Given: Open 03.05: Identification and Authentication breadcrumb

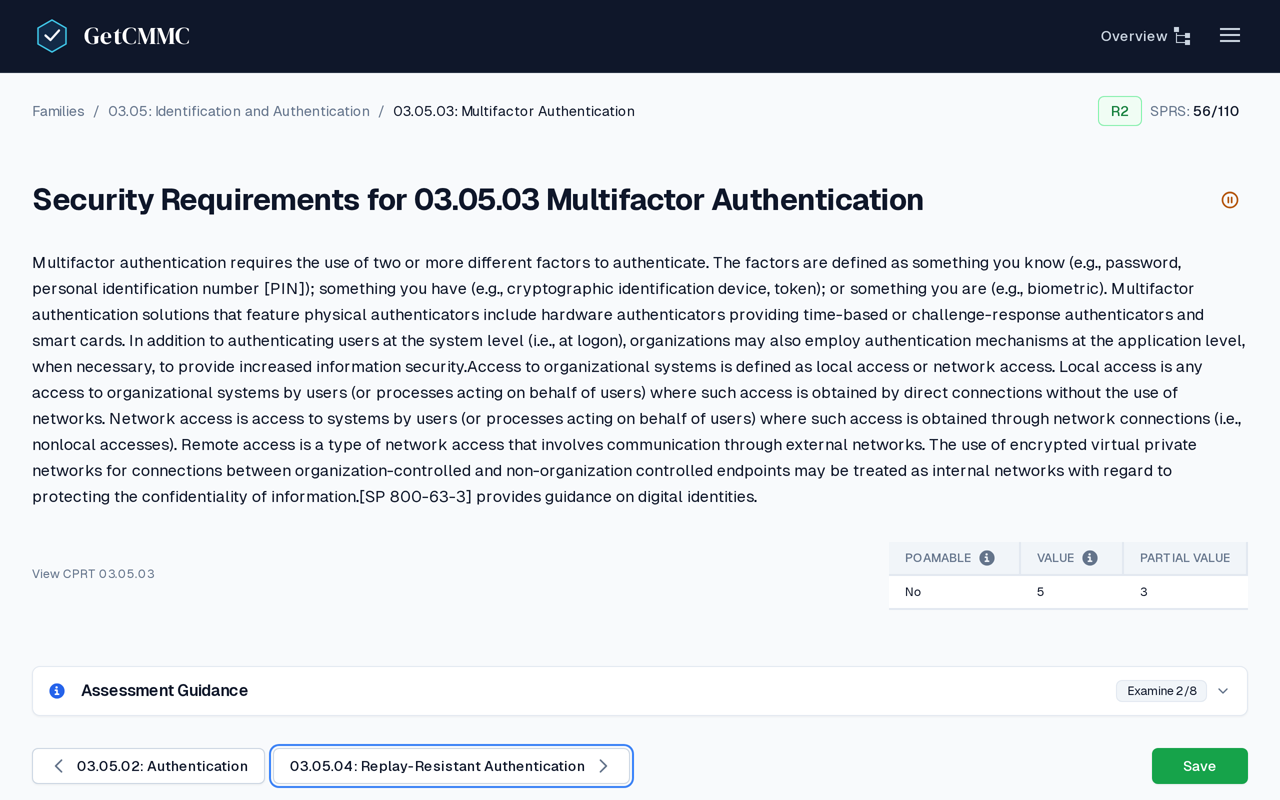Looking at the screenshot, I should (239, 111).
